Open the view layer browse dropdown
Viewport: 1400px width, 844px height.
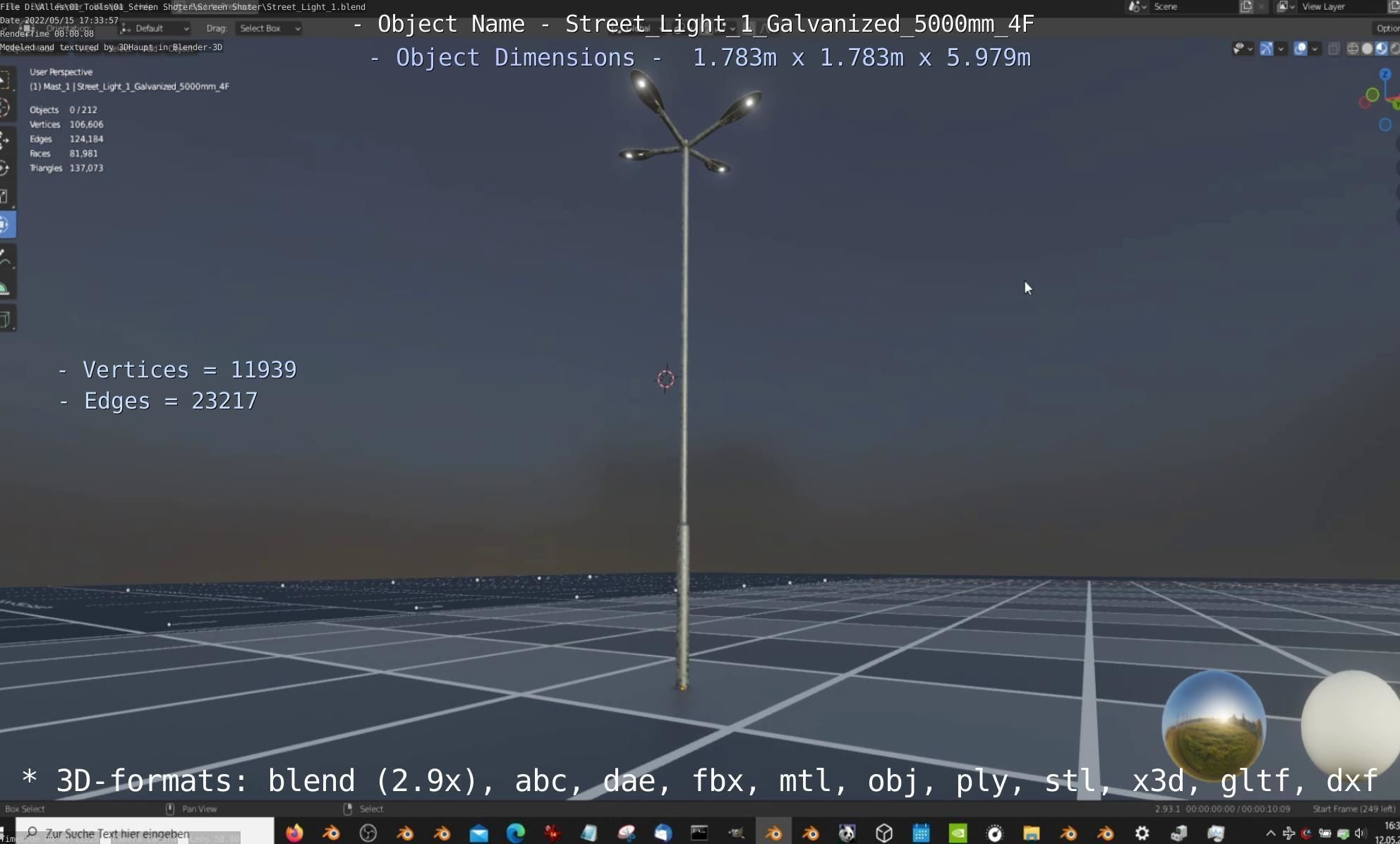[1286, 6]
